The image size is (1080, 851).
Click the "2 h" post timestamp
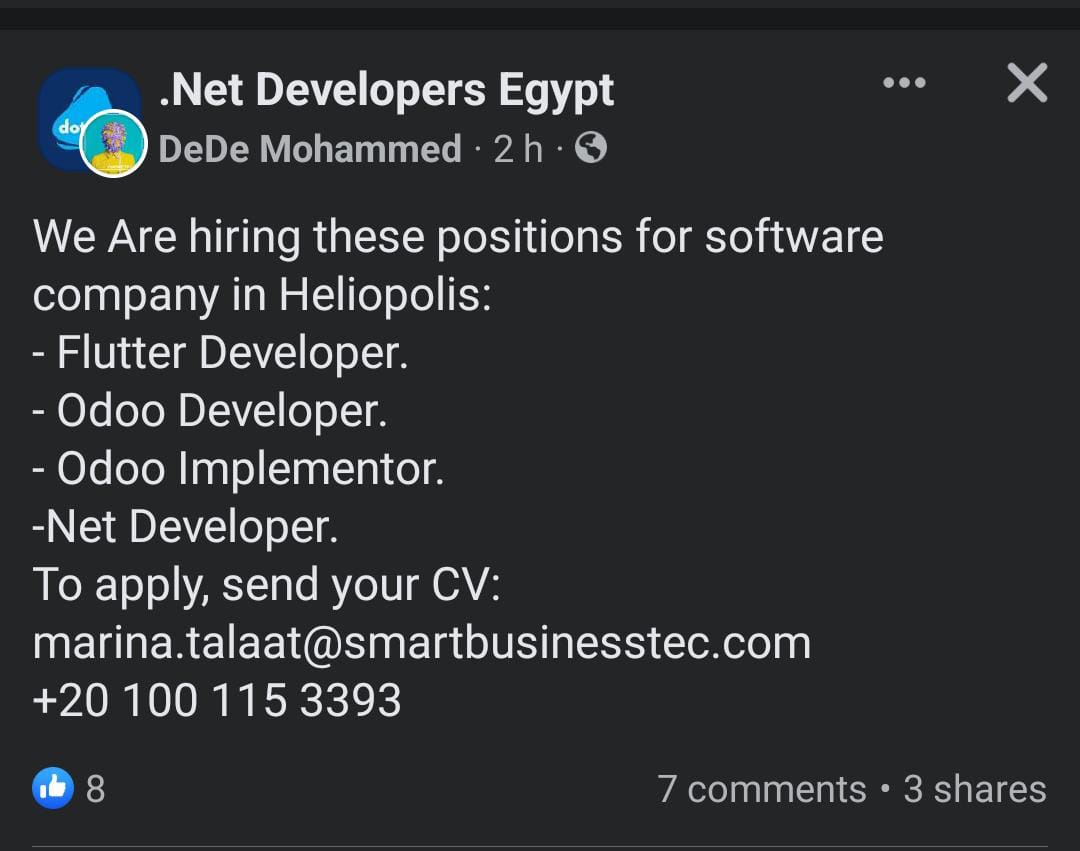[518, 149]
